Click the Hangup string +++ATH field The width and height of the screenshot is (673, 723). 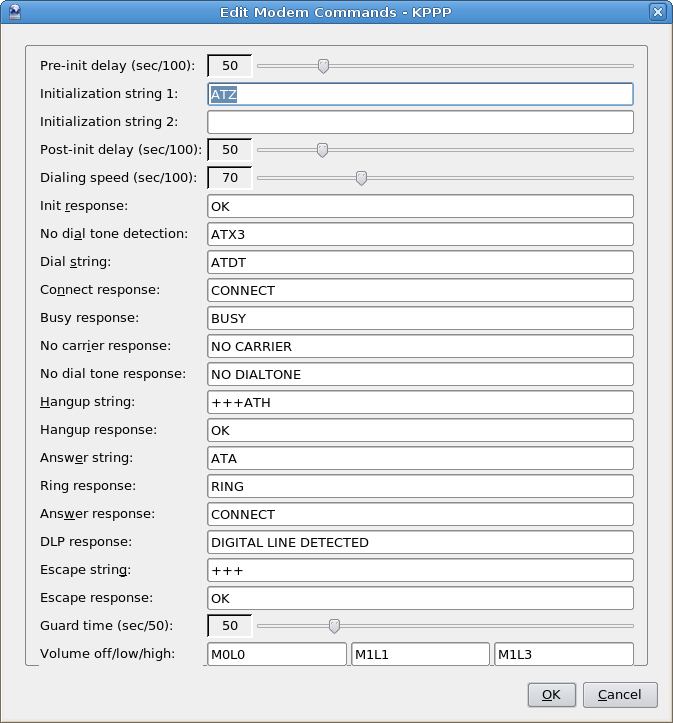click(x=420, y=402)
